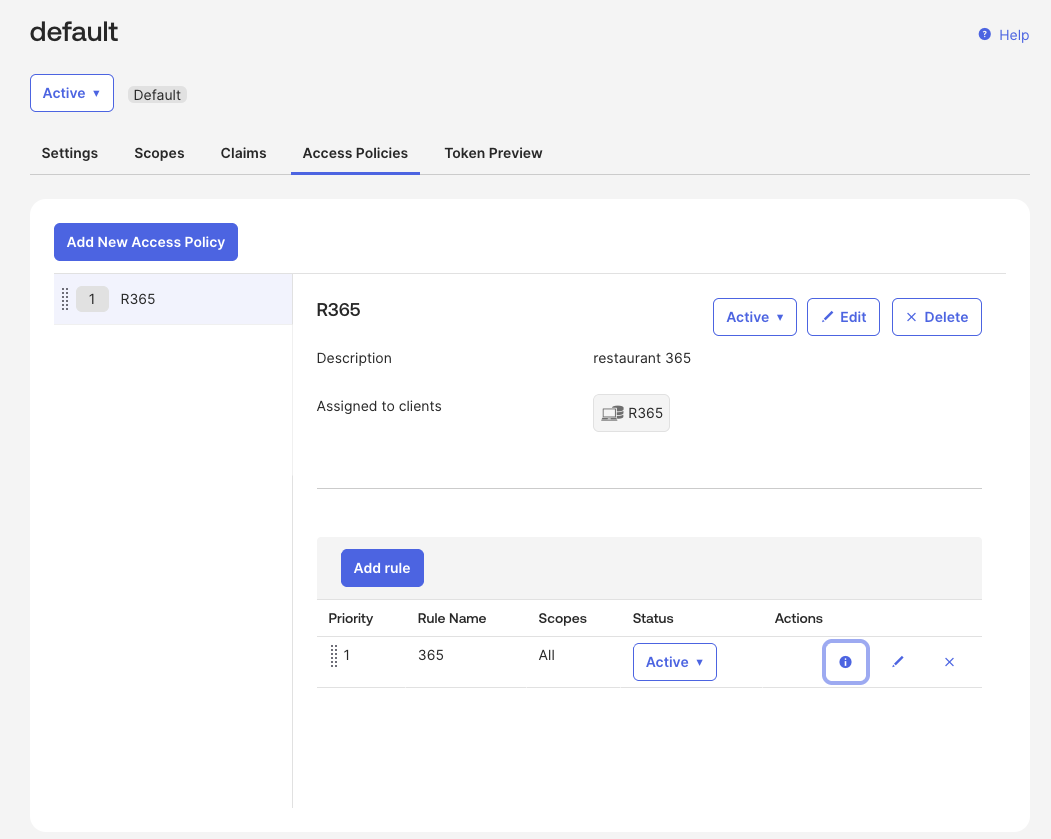Switch to the Settings tab
The height and width of the screenshot is (839, 1051).
point(70,153)
